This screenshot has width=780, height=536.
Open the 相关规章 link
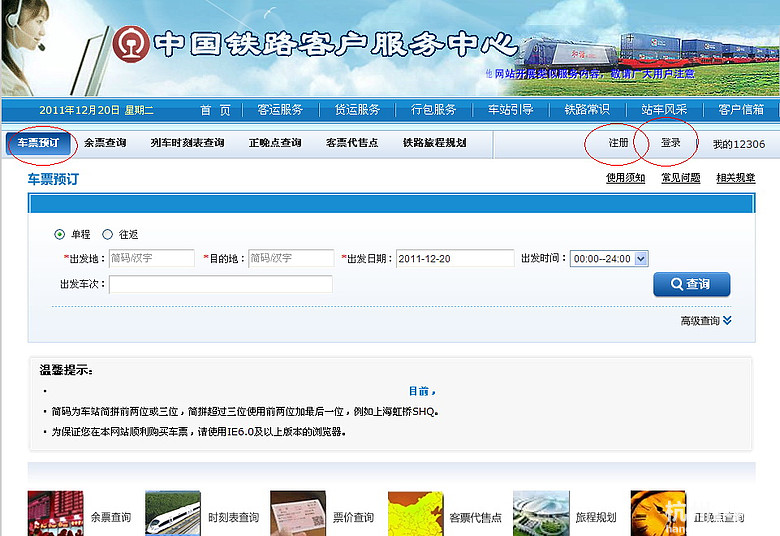(x=736, y=178)
